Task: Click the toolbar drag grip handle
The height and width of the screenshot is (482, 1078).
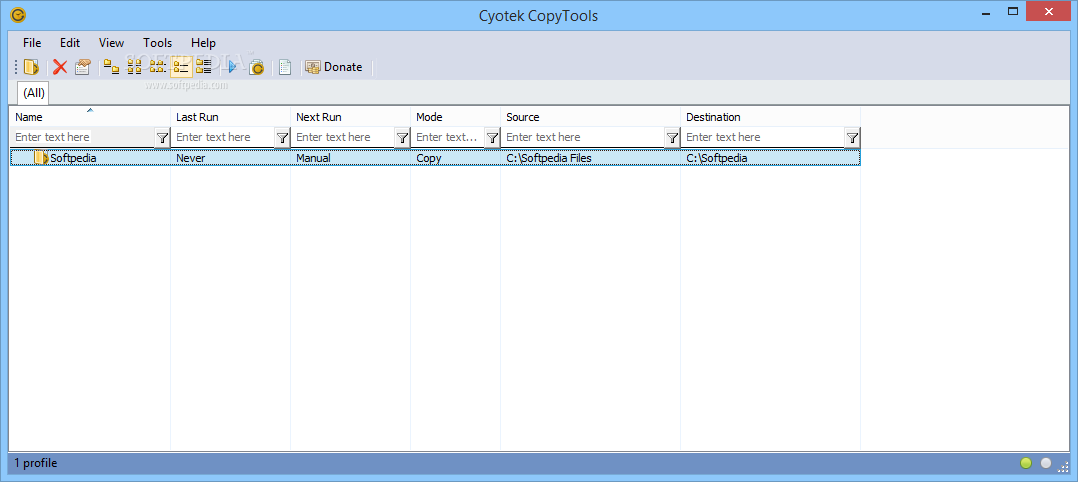Action: click(x=16, y=67)
